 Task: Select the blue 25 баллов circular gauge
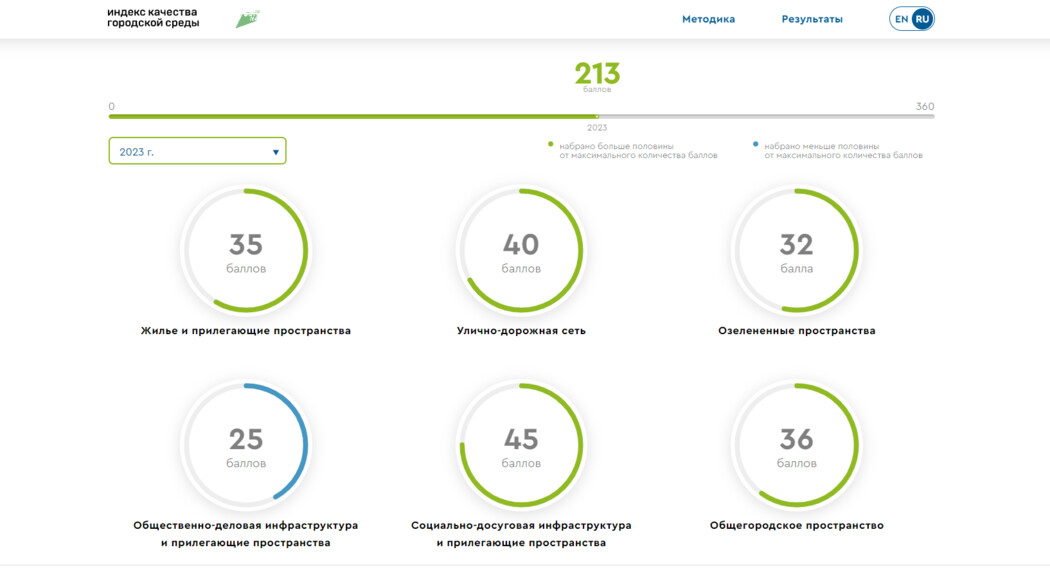pos(246,445)
